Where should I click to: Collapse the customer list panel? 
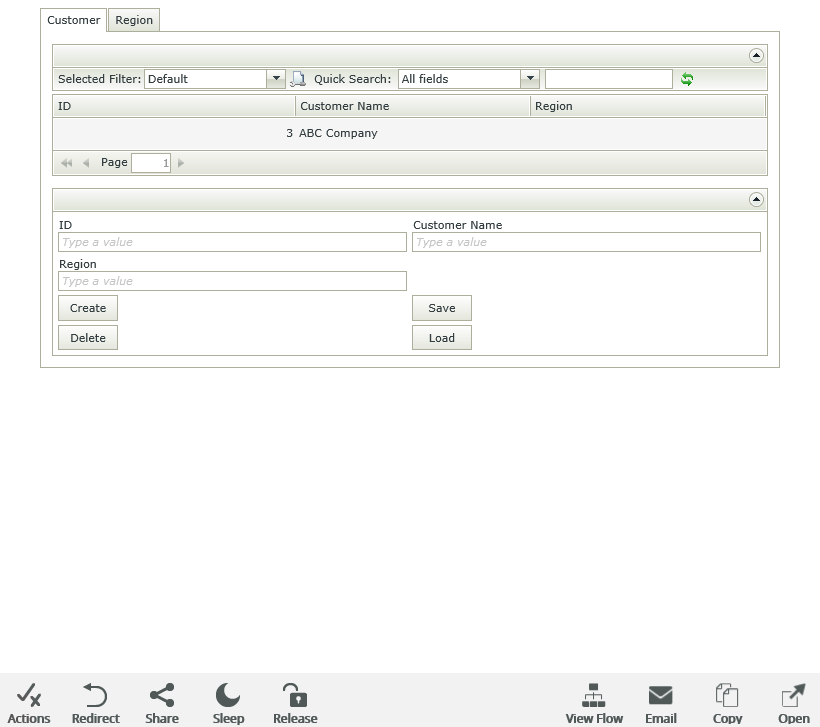point(756,56)
